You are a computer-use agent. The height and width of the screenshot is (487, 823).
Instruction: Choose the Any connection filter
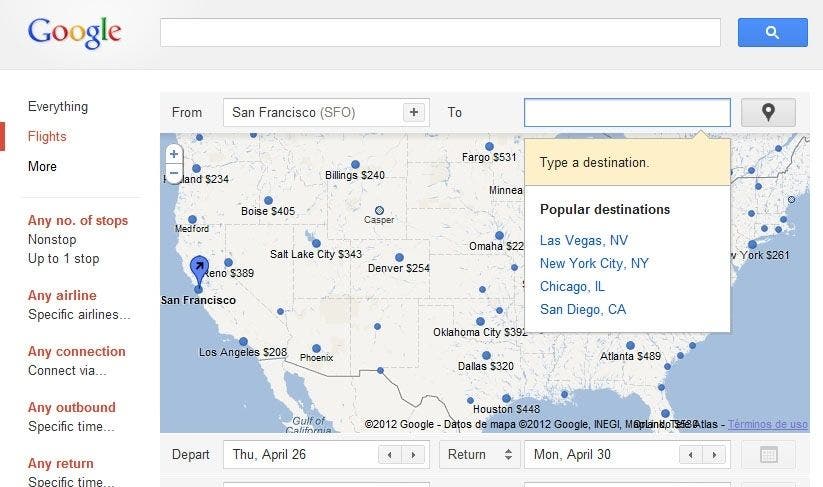77,352
